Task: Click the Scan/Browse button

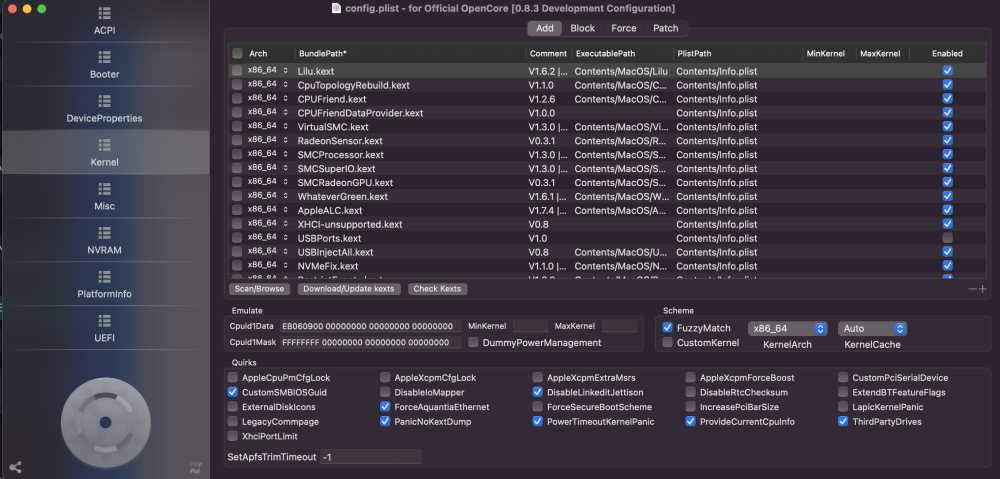Action: click(x=260, y=289)
